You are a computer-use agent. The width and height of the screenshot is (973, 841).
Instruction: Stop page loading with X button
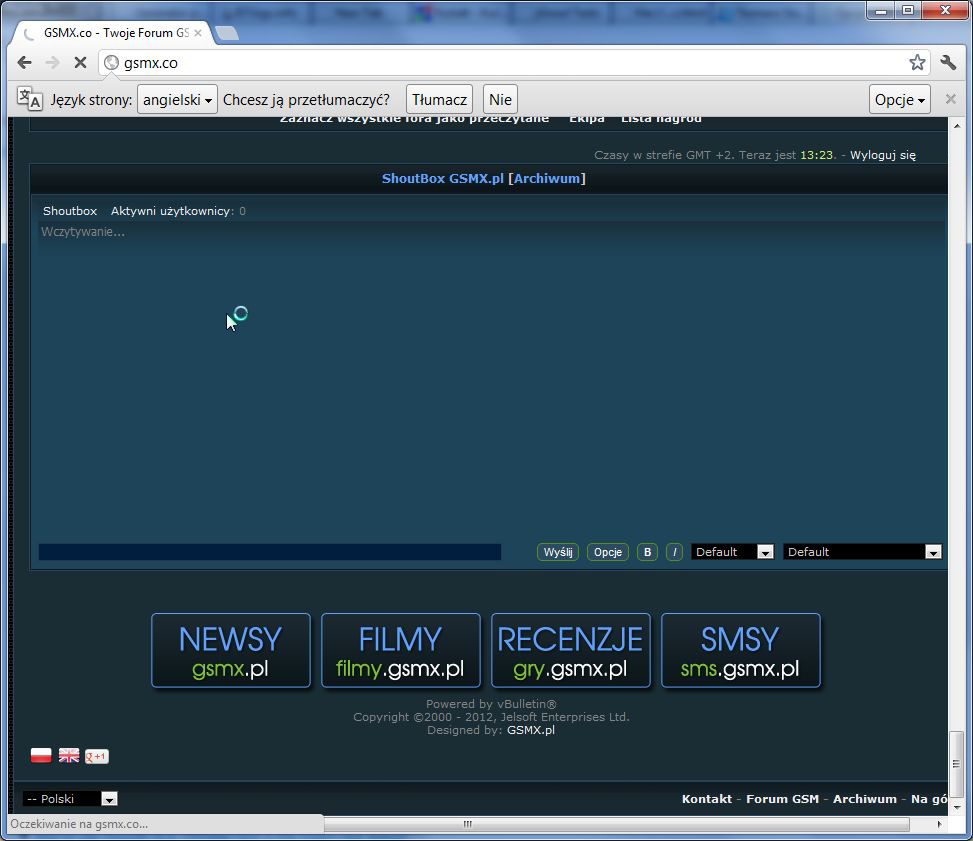click(x=80, y=63)
